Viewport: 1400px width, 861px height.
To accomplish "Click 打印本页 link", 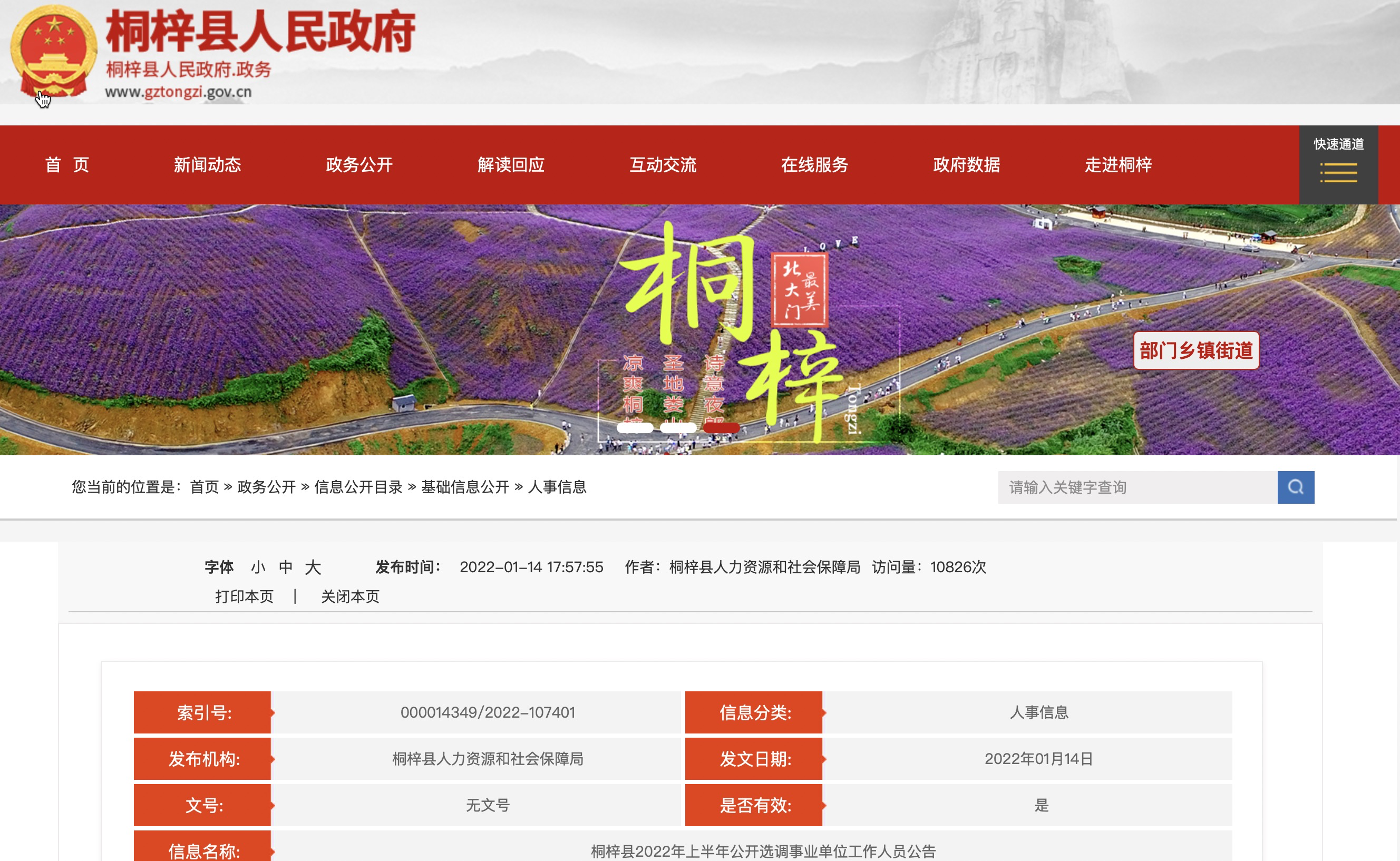I will point(245,596).
